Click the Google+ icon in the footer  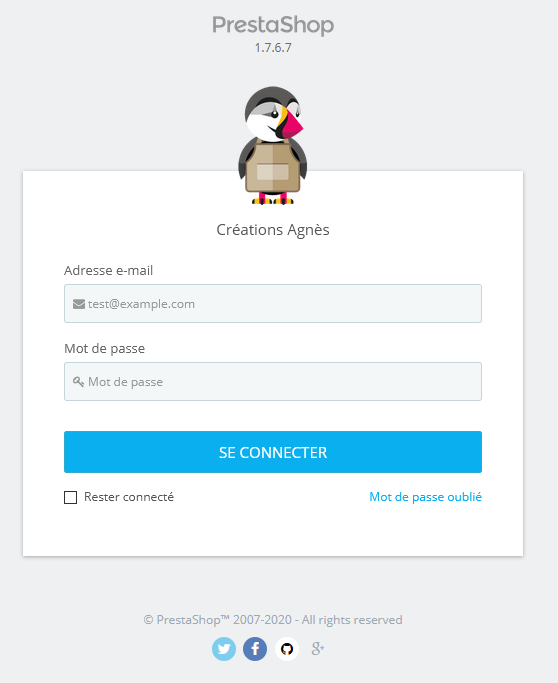pos(318,649)
